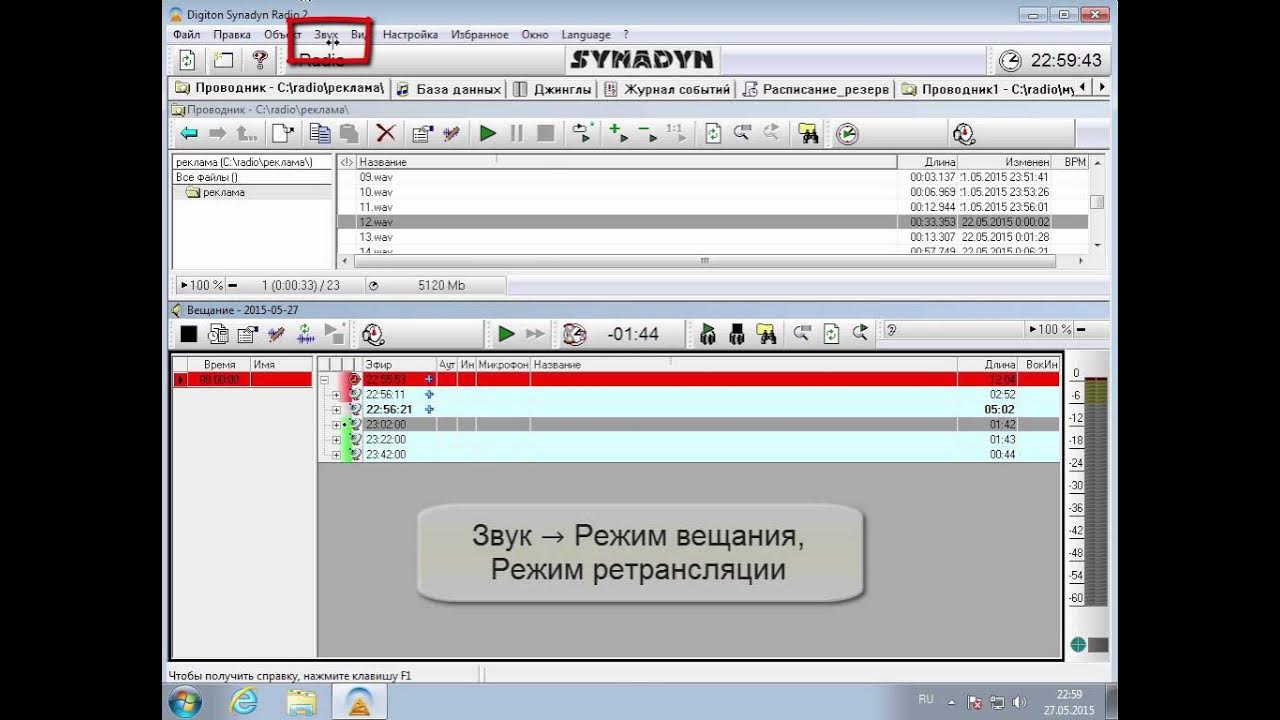Click the clock icon in explorer toolbar
The height and width of the screenshot is (720, 1280).
click(x=848, y=134)
